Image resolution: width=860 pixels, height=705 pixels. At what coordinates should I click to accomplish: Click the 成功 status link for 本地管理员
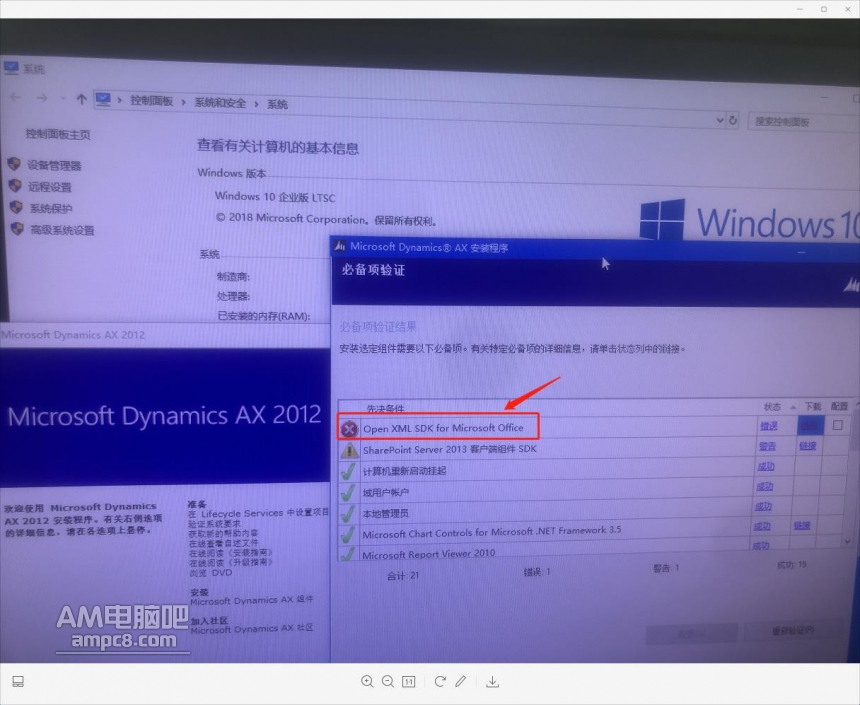[763, 506]
